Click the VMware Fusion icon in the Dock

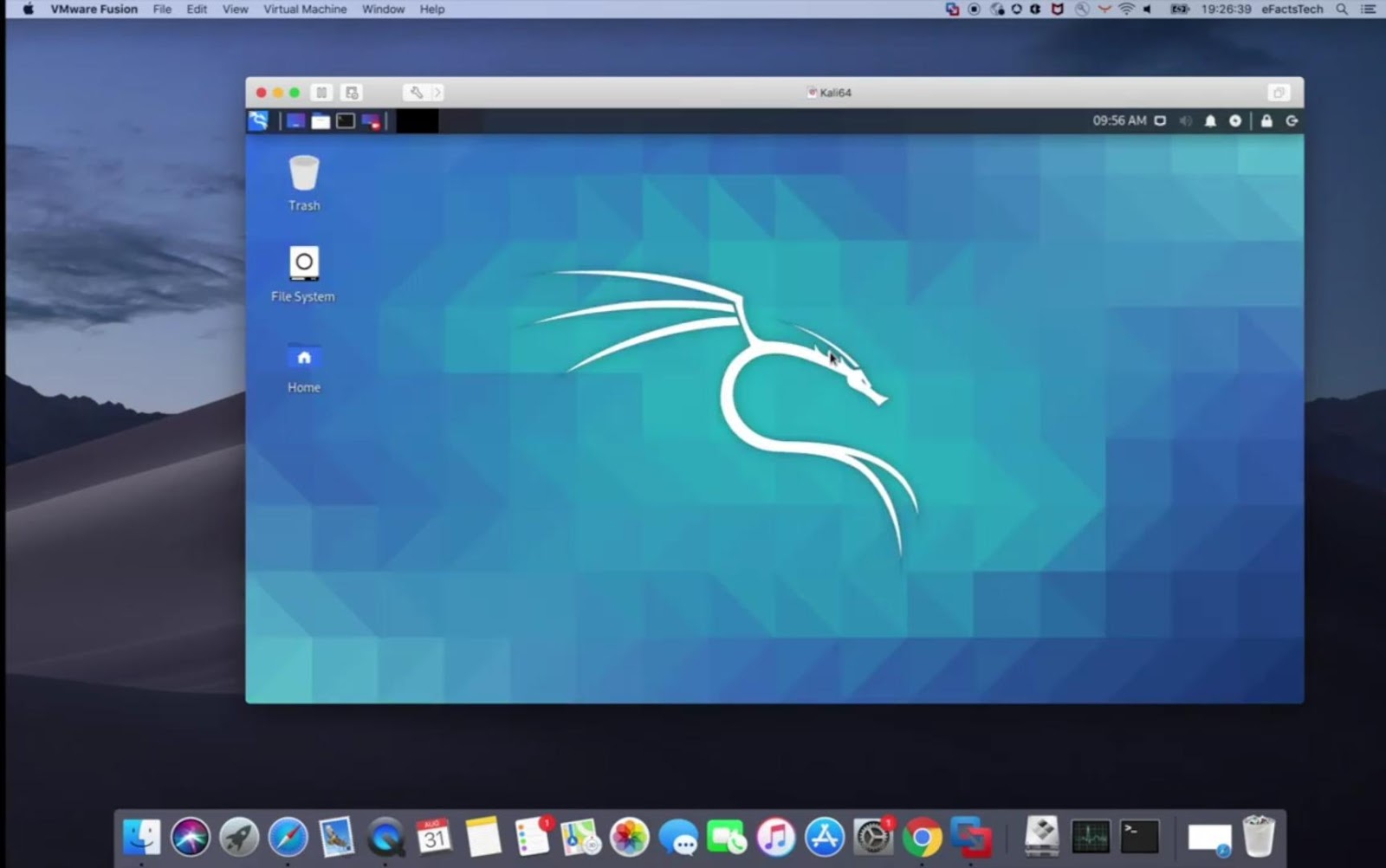pos(971,837)
